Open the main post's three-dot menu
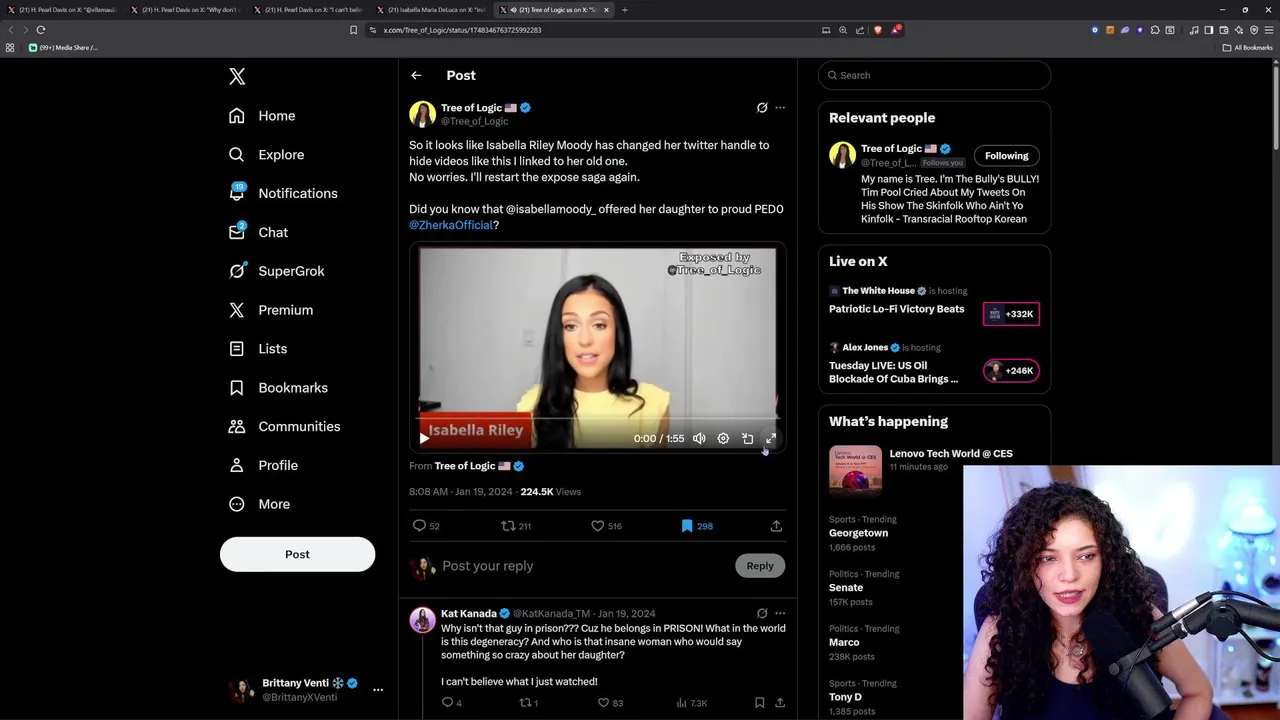Screen dimensions: 1280x720 780,108
